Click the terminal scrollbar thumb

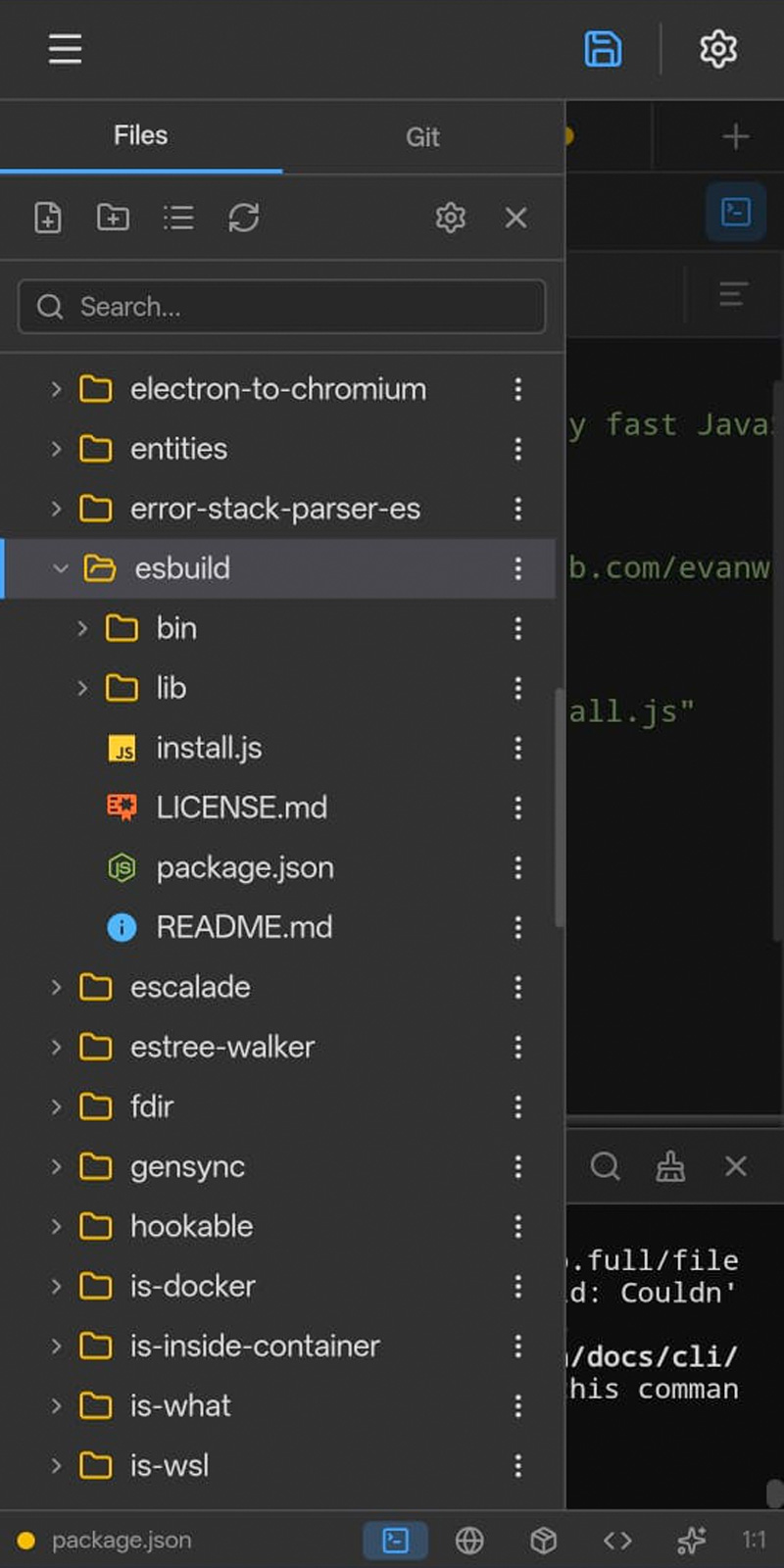[x=775, y=1494]
